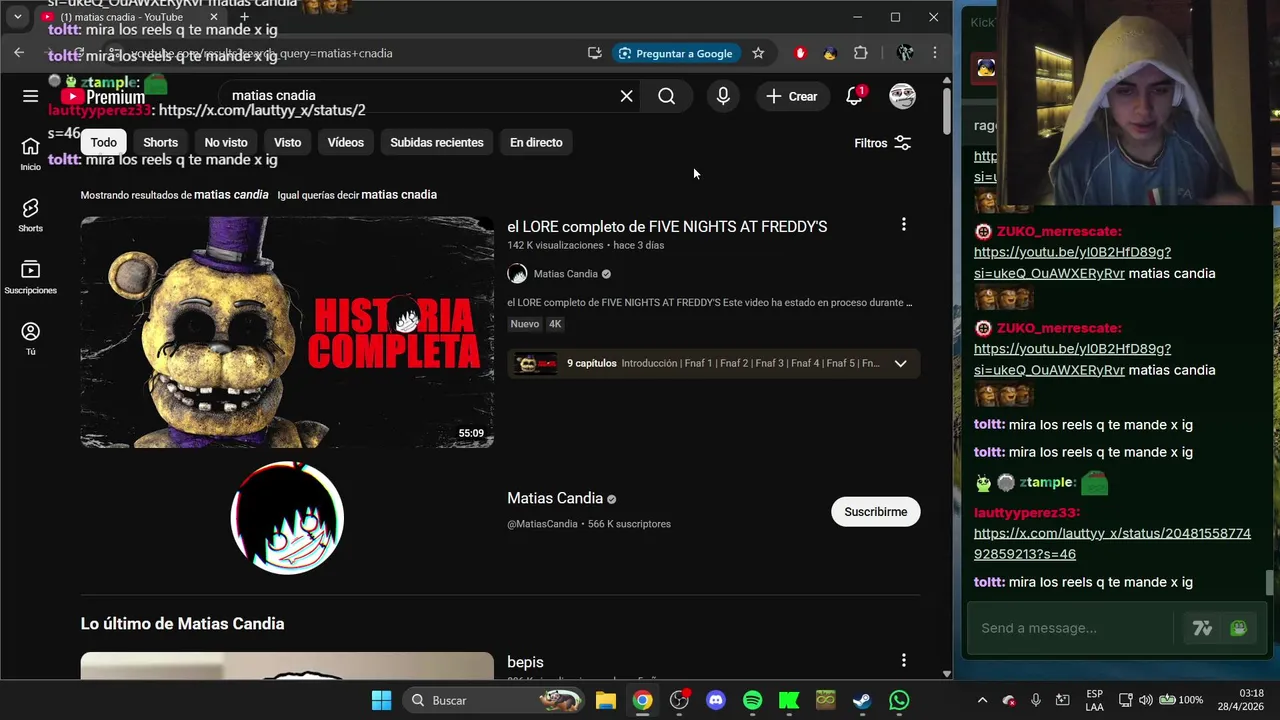1280x720 pixels.
Task: Open the Windows Start menu
Action: 381,700
